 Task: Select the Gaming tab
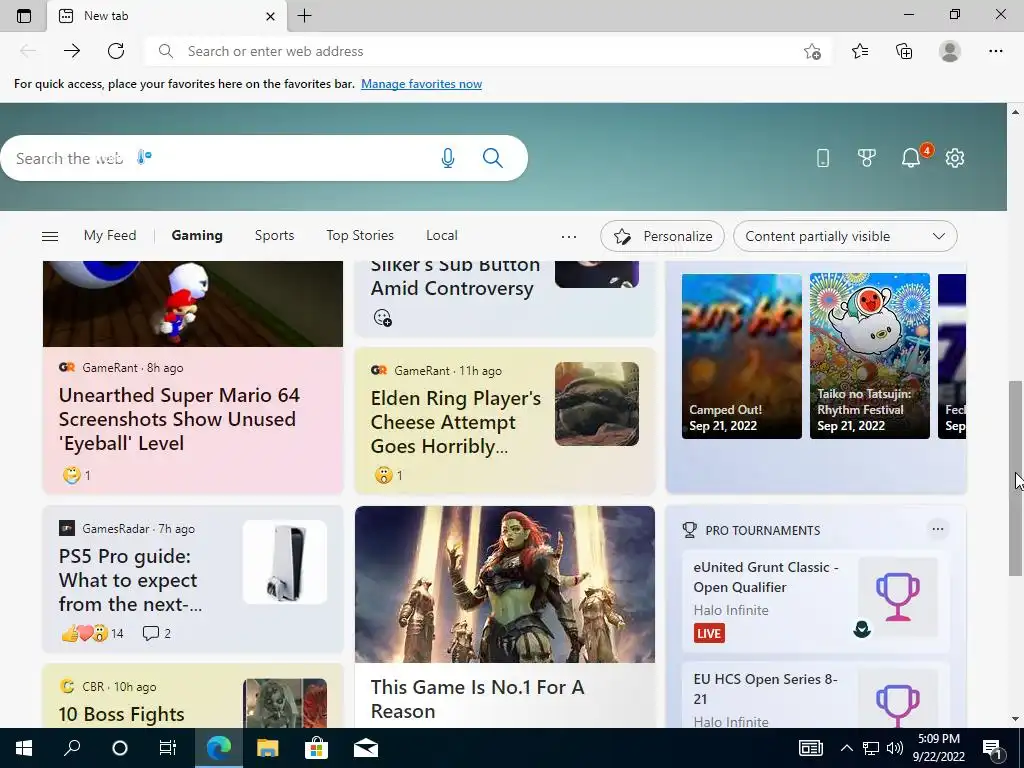[197, 236]
